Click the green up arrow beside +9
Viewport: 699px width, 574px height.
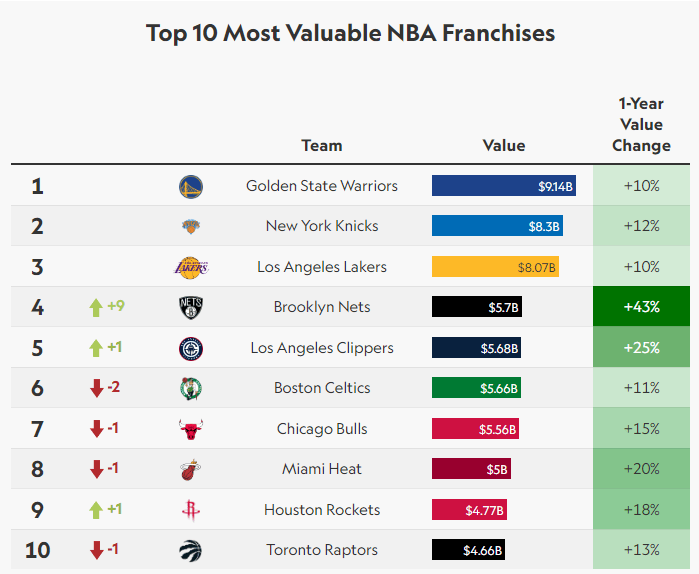point(96,308)
